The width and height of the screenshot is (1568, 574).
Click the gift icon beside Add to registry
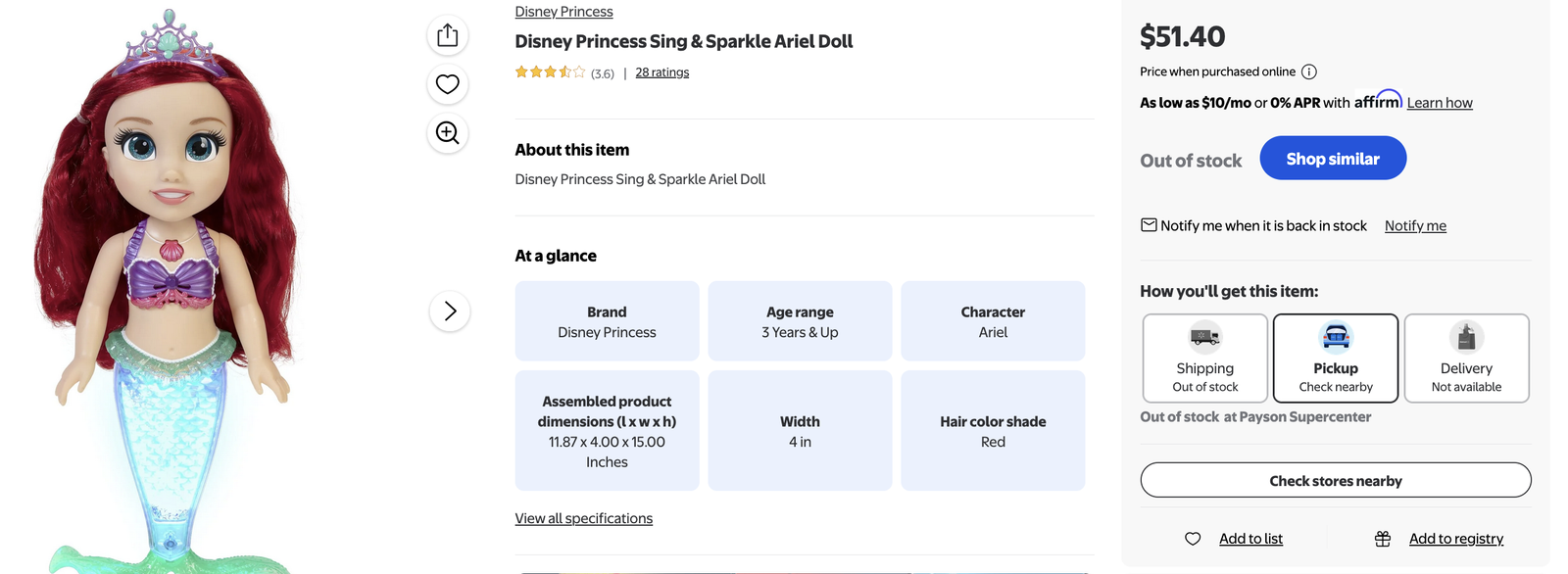(1383, 539)
